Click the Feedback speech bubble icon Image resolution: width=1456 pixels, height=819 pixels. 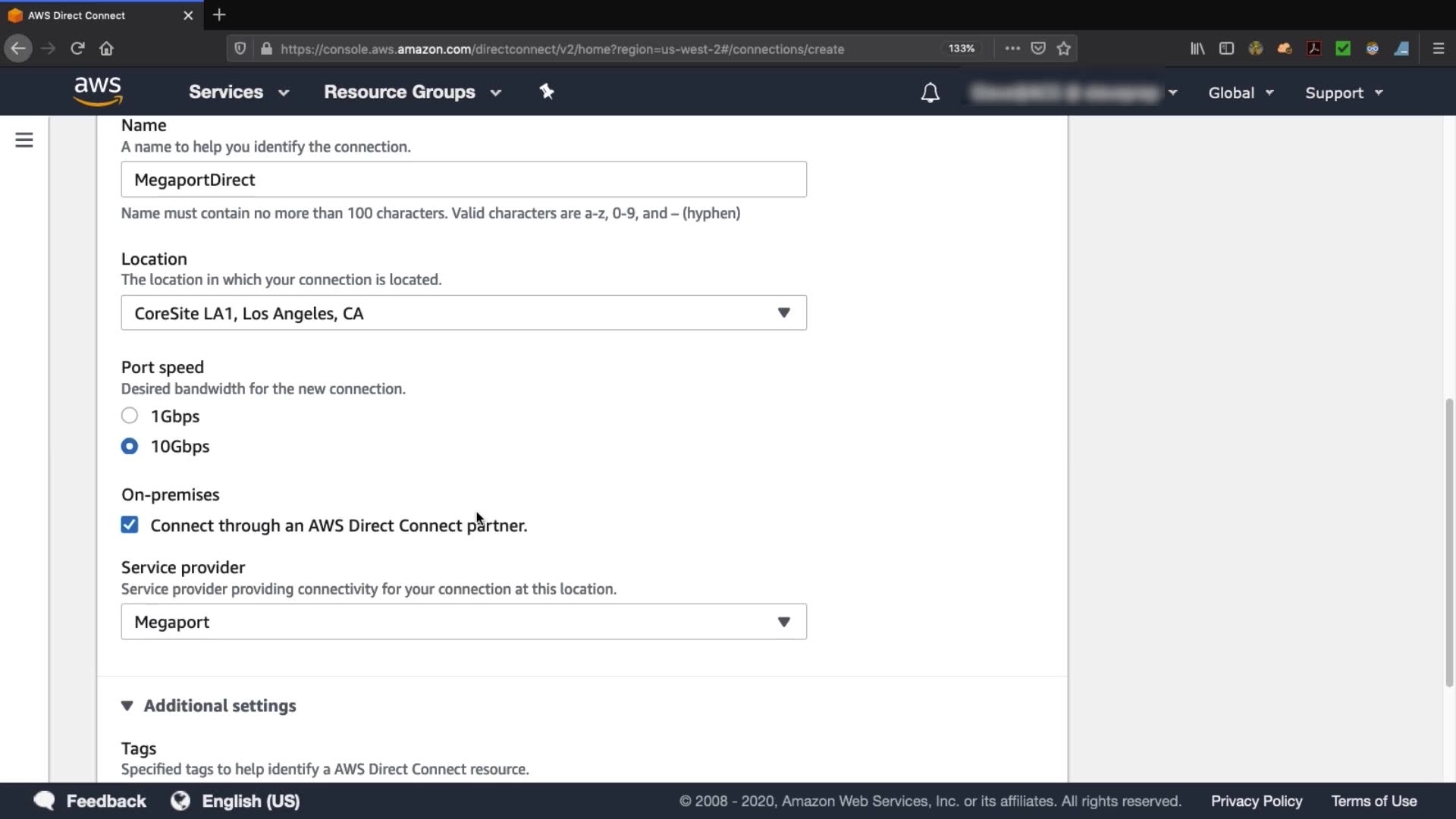(44, 801)
